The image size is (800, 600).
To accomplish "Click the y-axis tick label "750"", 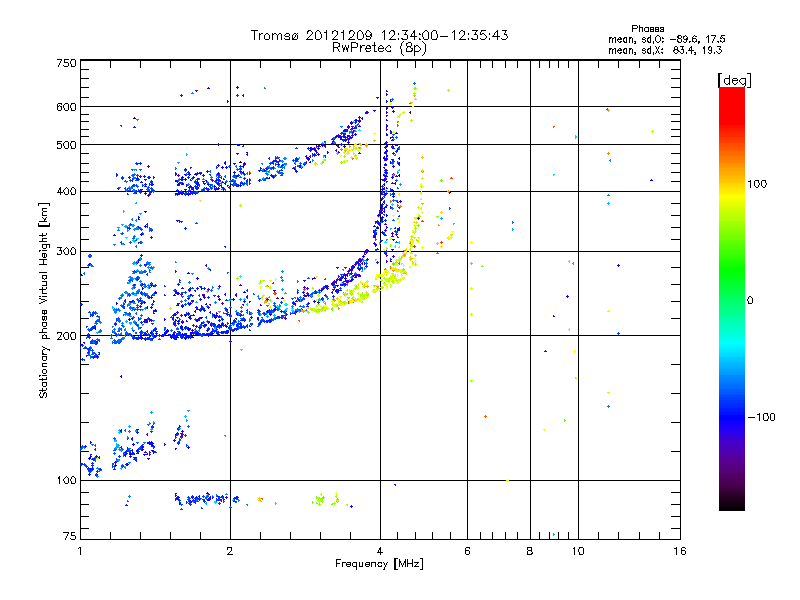I will [x=66, y=63].
